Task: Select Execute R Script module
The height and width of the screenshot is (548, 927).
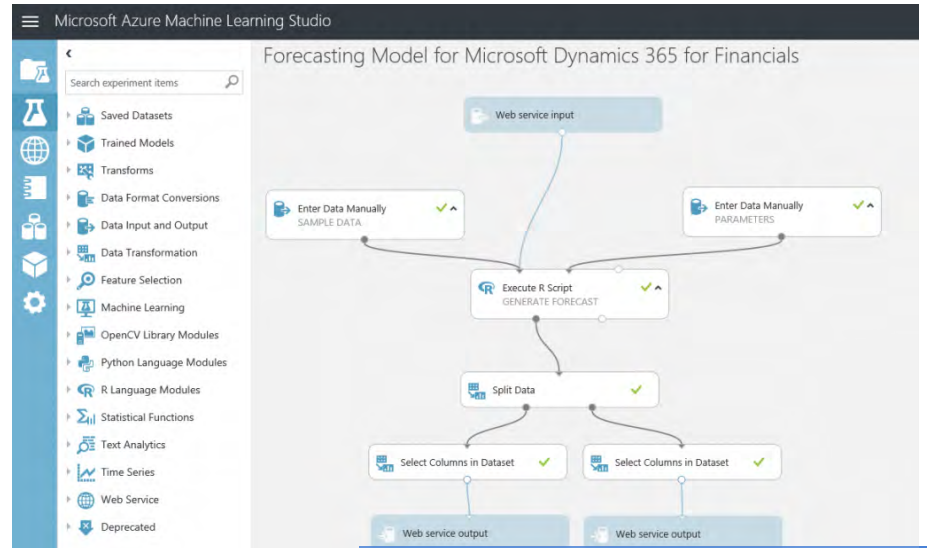Action: click(x=569, y=294)
